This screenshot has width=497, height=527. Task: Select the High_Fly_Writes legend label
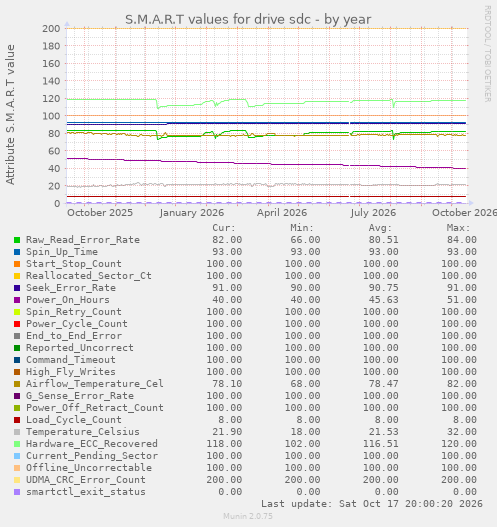[71, 372]
